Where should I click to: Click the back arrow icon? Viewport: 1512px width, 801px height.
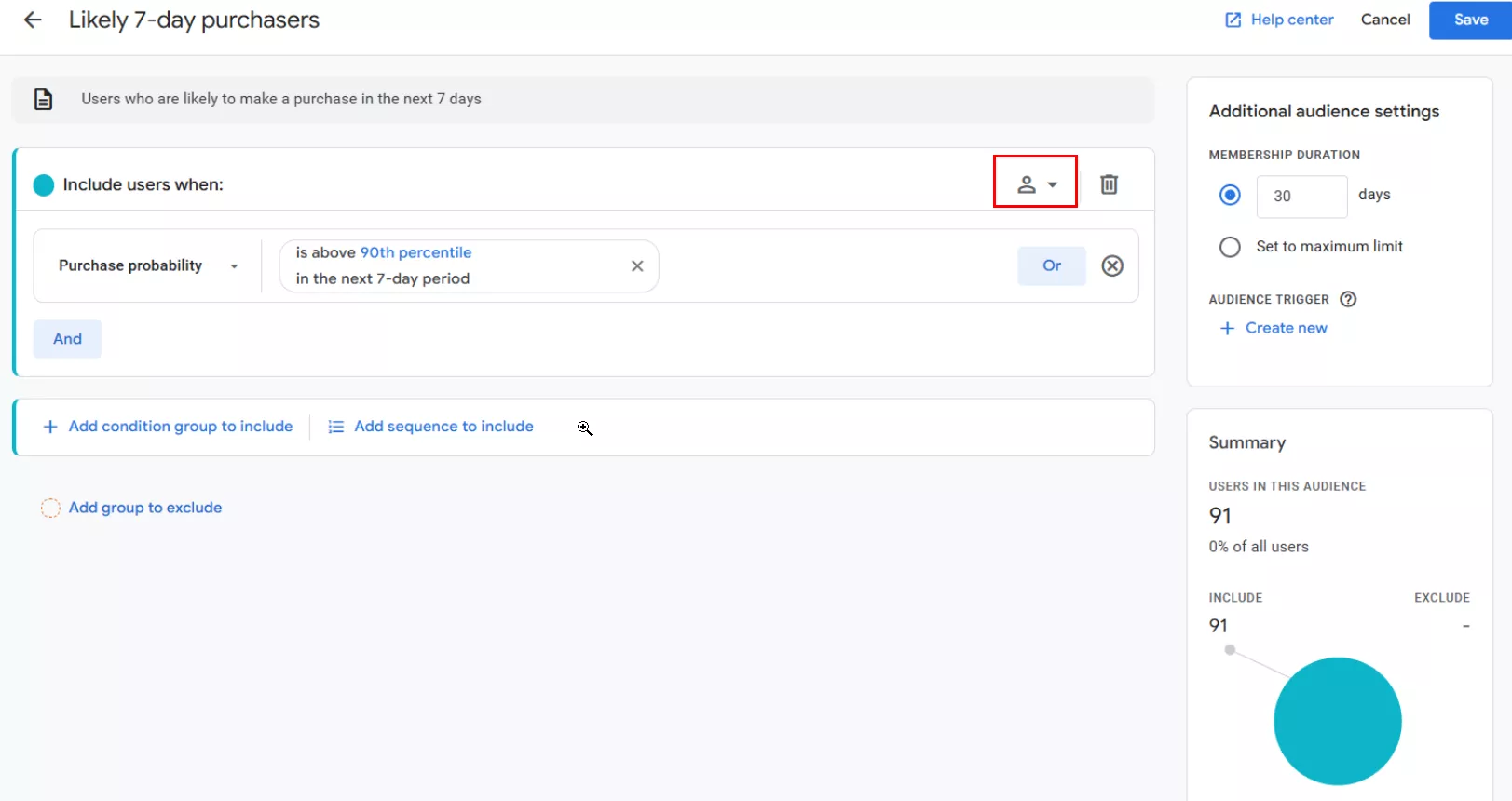pyautogui.click(x=33, y=20)
